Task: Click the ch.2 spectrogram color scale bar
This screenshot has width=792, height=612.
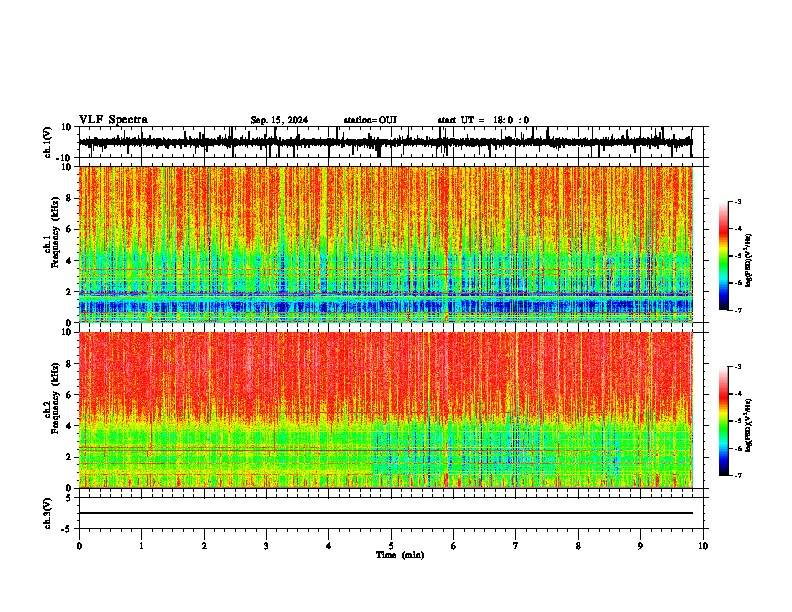Action: pos(724,421)
